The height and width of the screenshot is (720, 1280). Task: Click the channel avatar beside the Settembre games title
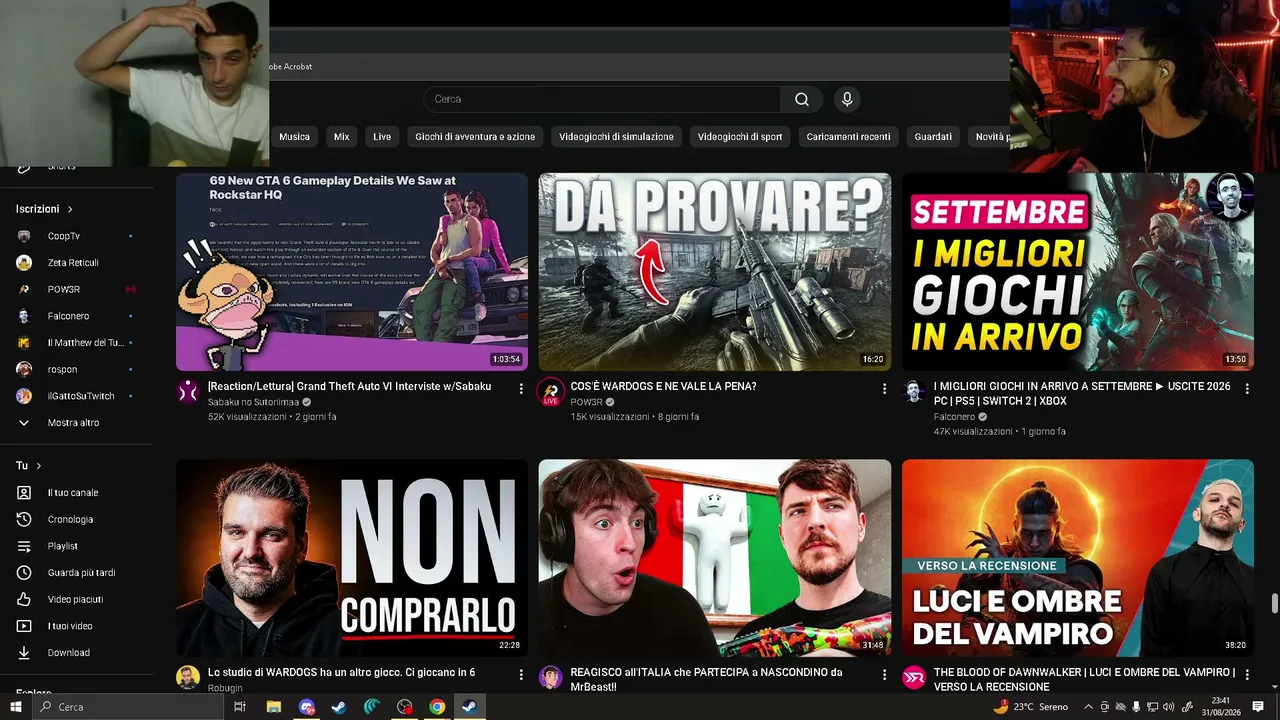(x=914, y=391)
